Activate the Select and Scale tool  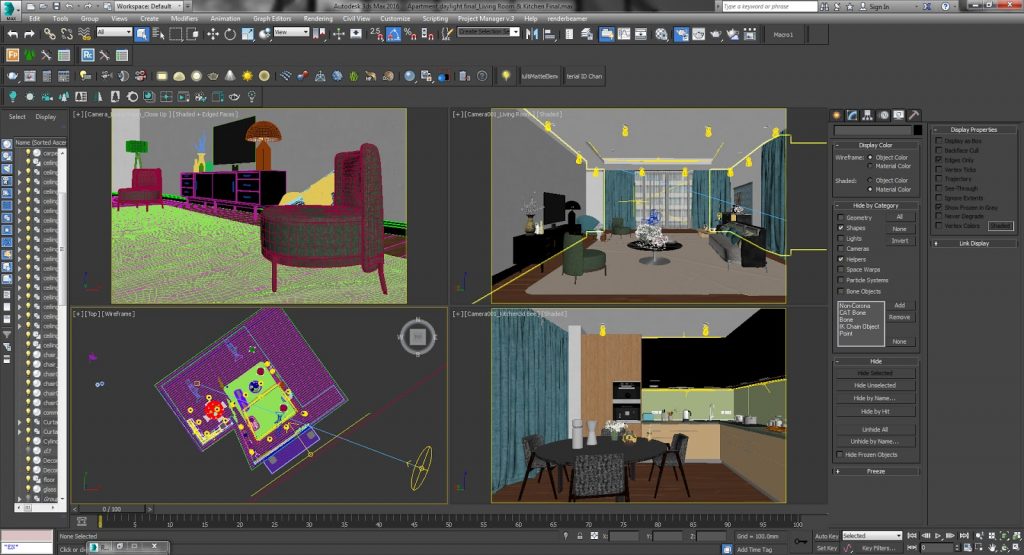(248, 34)
